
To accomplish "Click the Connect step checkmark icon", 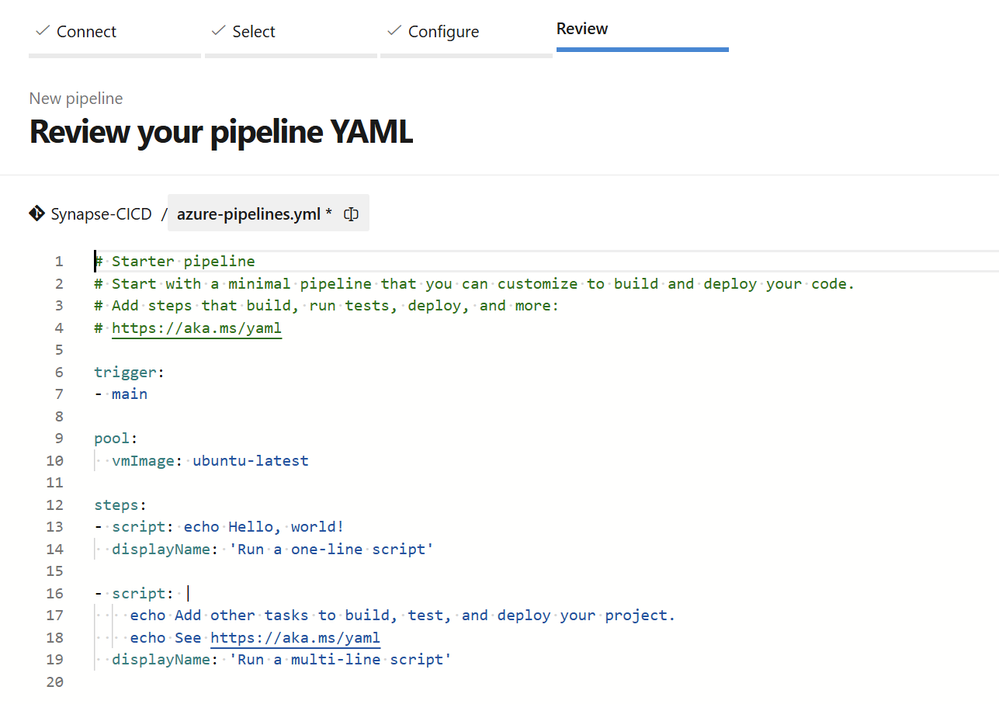I will (42, 31).
